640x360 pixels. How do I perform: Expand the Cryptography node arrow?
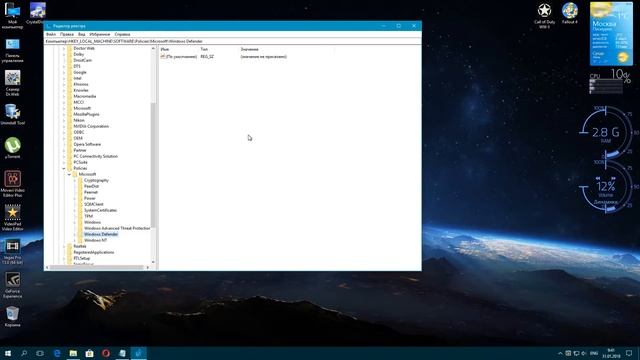74,180
